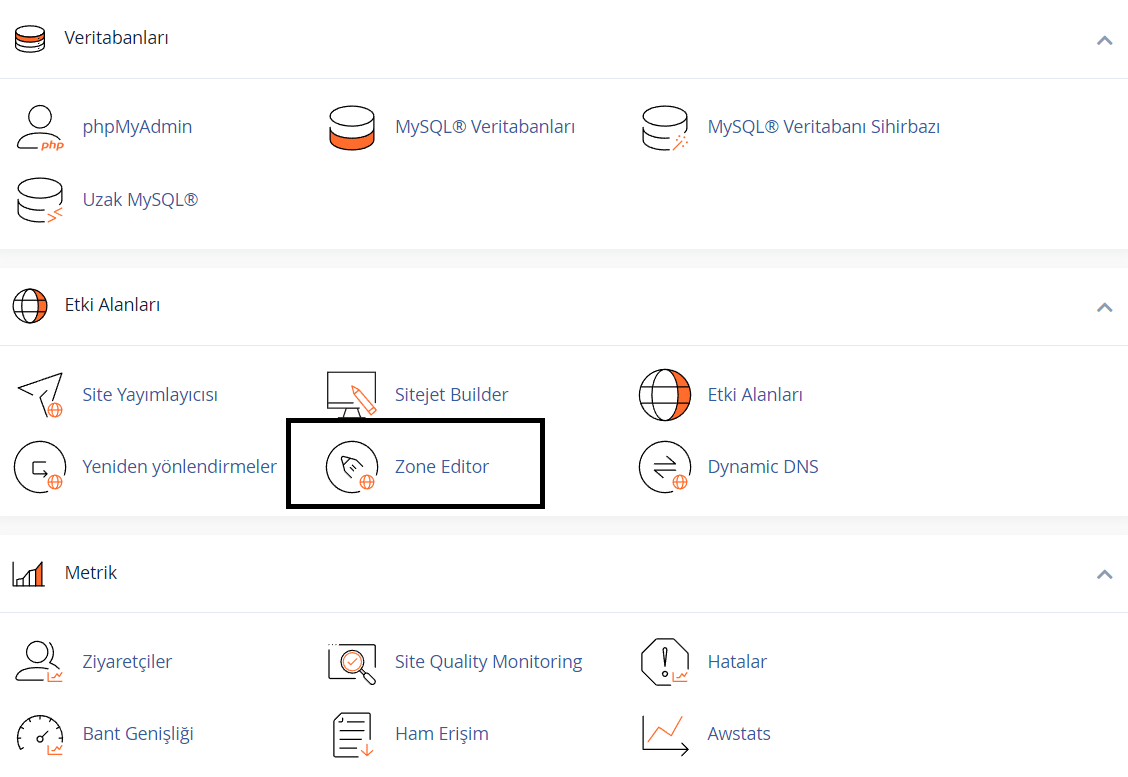Viewport: 1128px width, 777px height.
Task: Click the Ziyaretçiler visitor icon
Action: 40,662
